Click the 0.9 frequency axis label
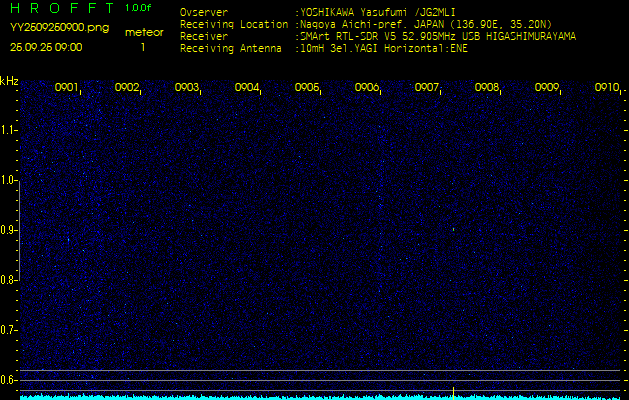The width and height of the screenshot is (629, 400). click(x=7, y=230)
